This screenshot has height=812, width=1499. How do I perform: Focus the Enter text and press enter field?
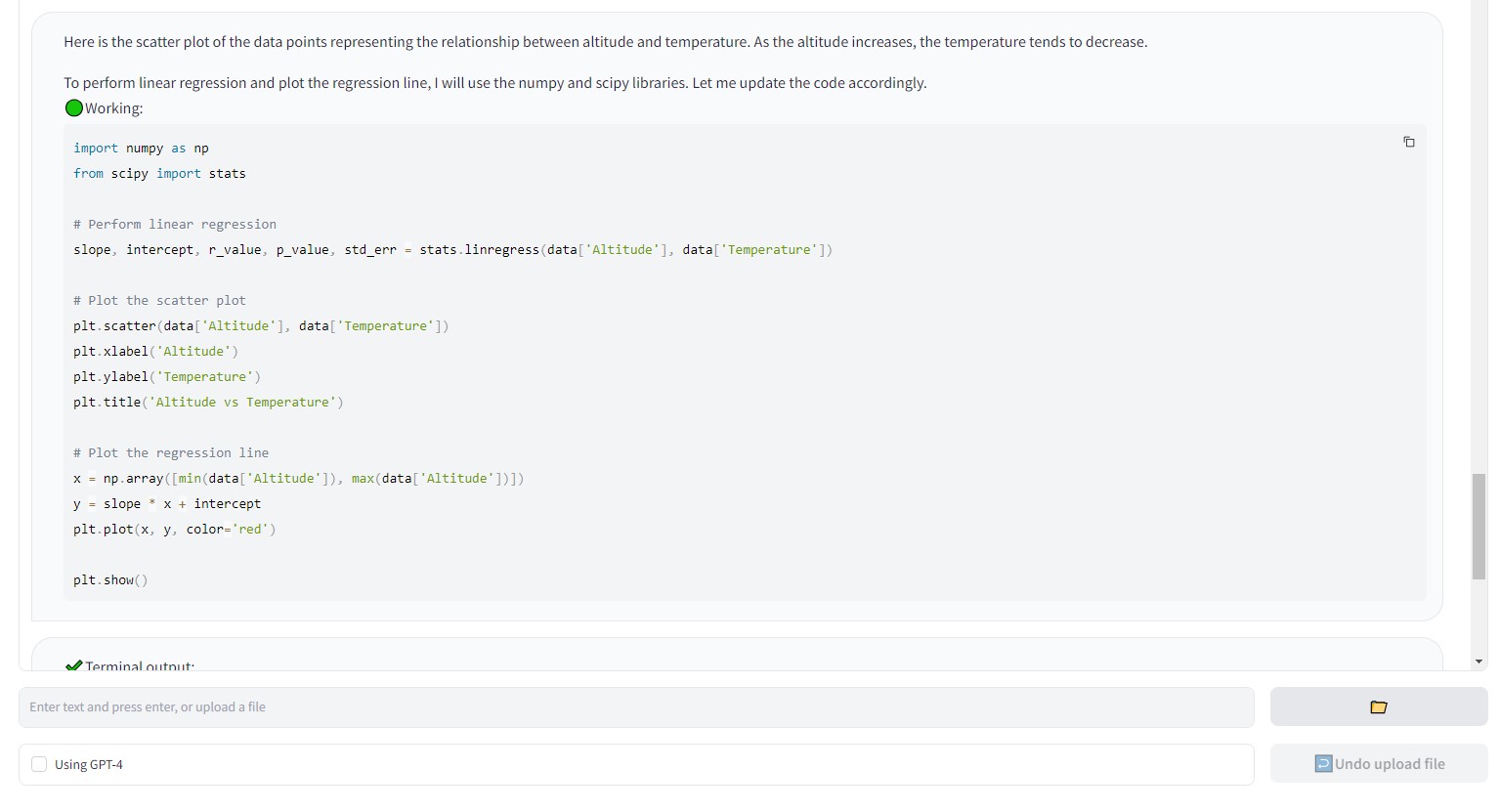pyautogui.click(x=635, y=706)
